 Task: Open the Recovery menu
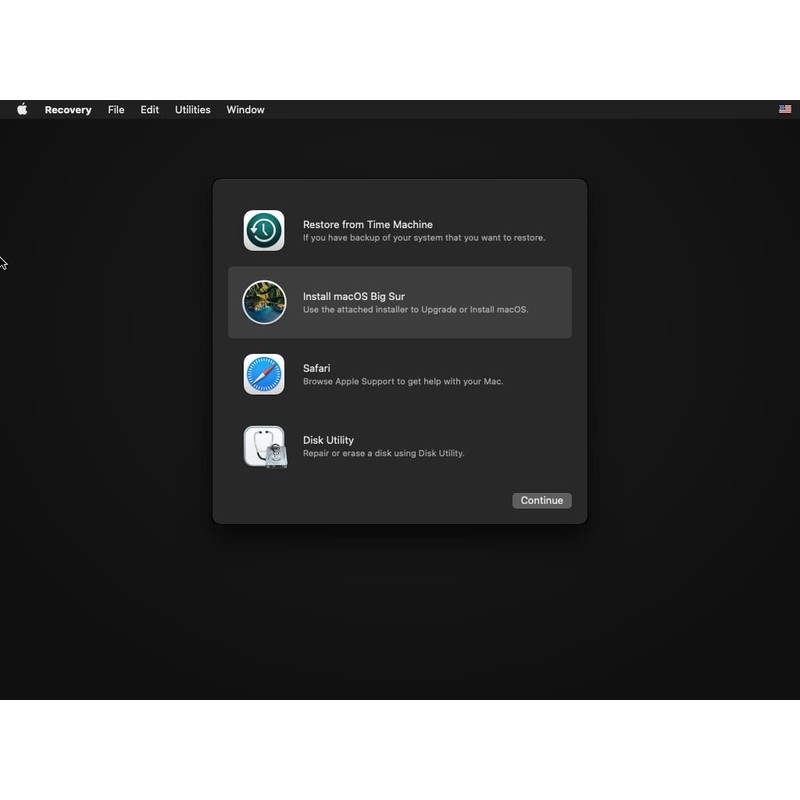pos(68,110)
